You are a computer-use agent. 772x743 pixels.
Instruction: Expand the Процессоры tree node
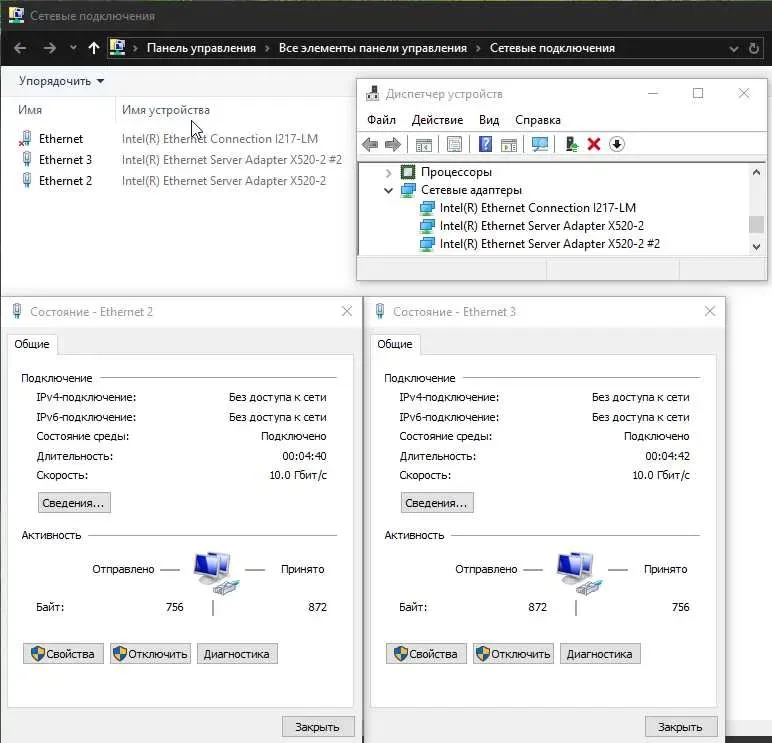tap(388, 173)
